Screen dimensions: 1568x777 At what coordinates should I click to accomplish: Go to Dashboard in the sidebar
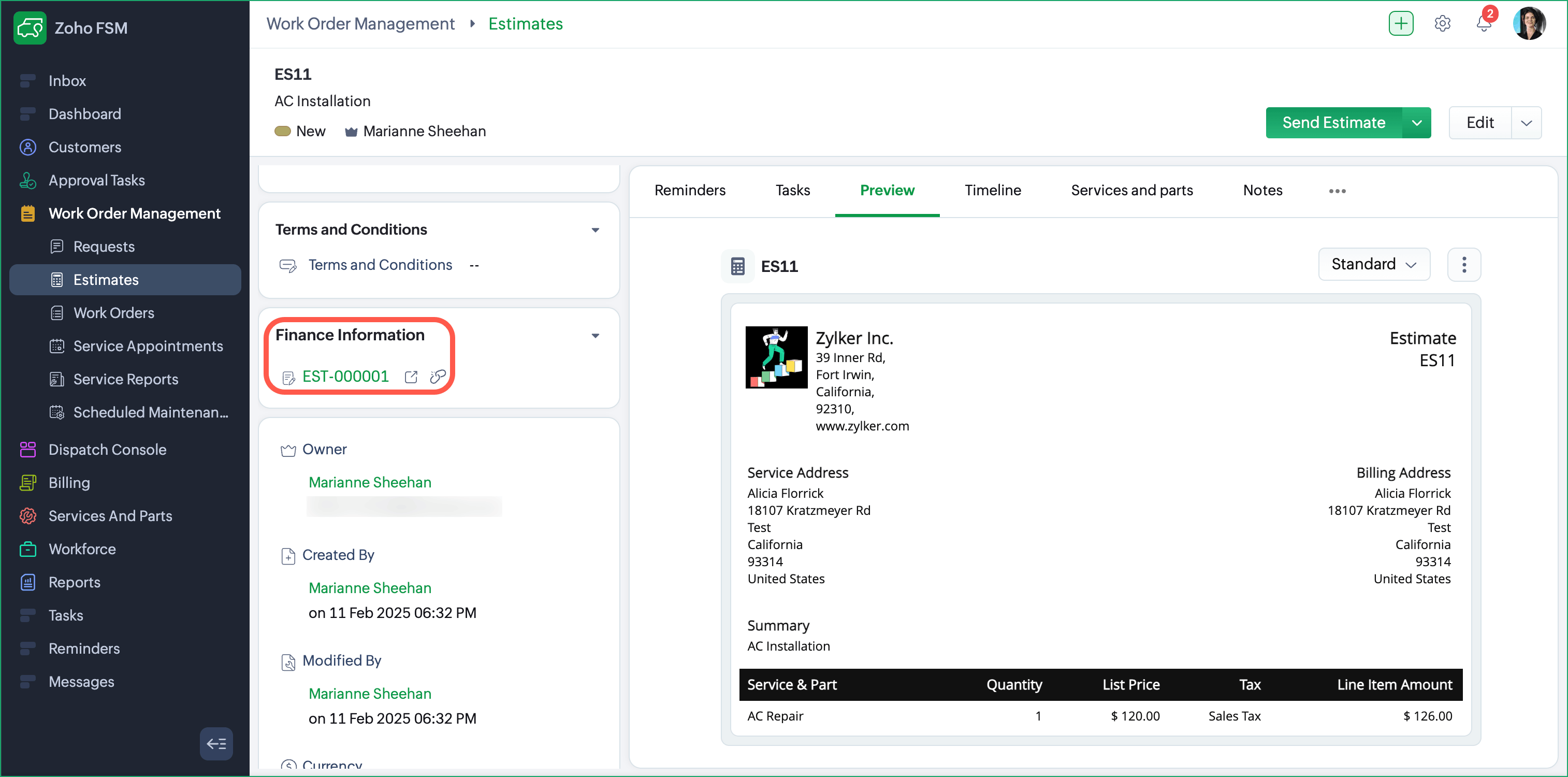84,114
